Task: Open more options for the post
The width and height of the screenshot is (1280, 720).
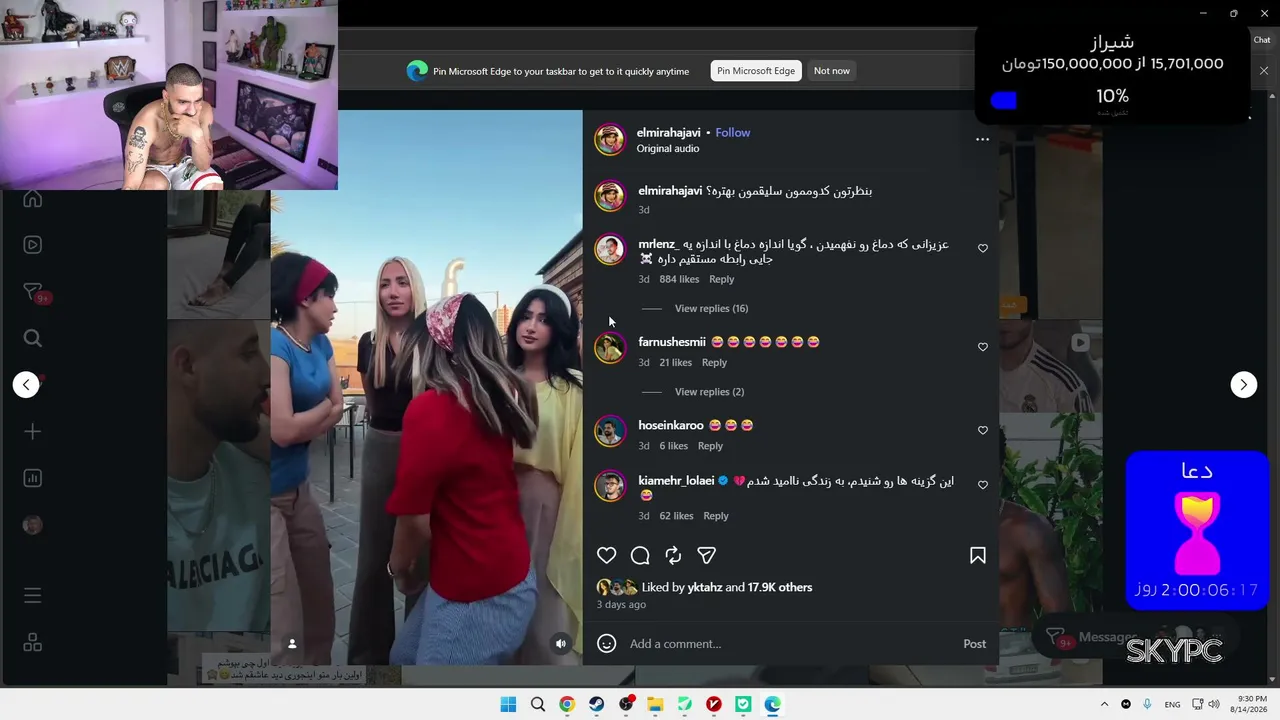Action: [x=982, y=140]
